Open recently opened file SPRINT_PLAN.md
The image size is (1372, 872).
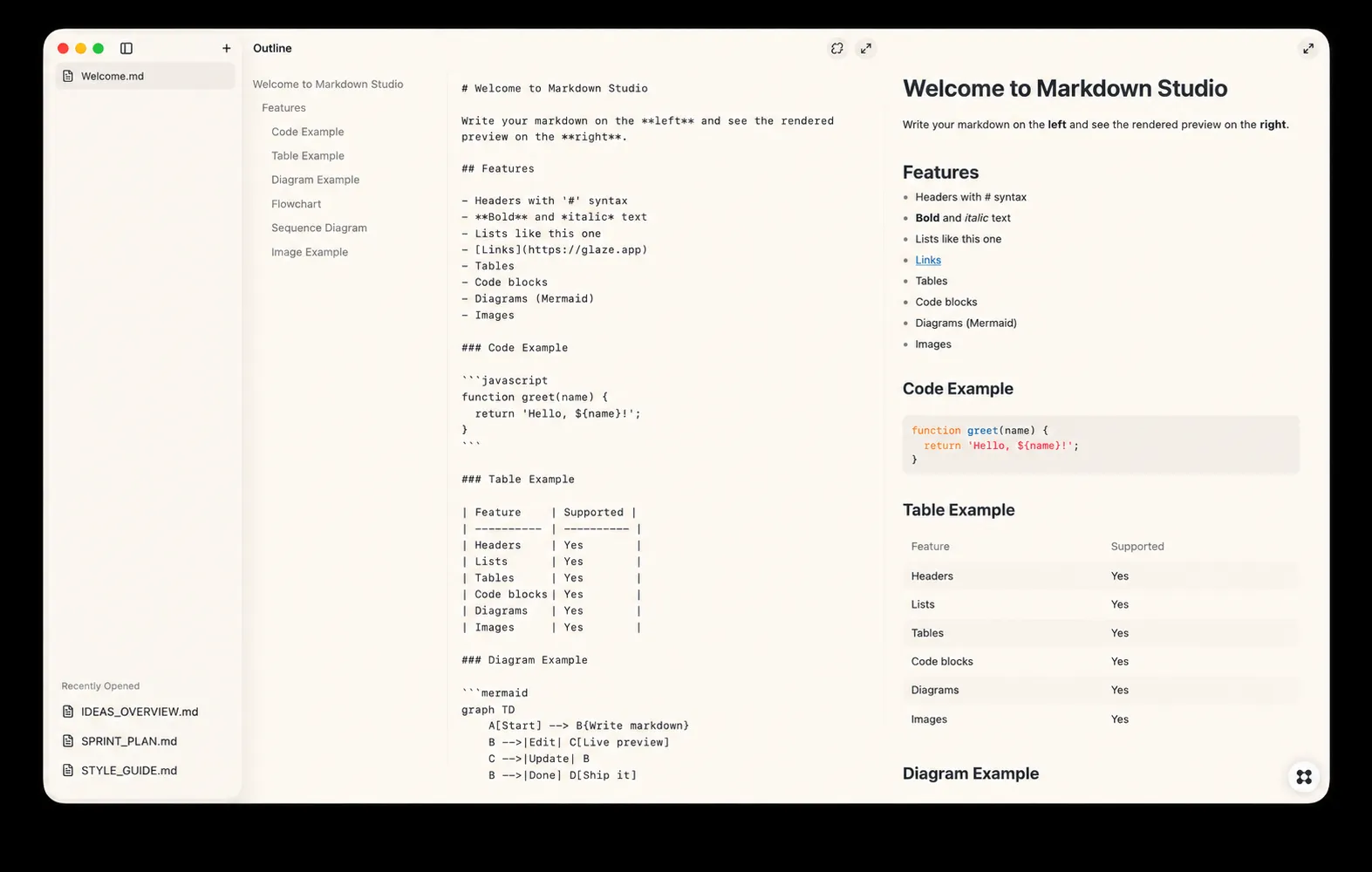tap(128, 741)
